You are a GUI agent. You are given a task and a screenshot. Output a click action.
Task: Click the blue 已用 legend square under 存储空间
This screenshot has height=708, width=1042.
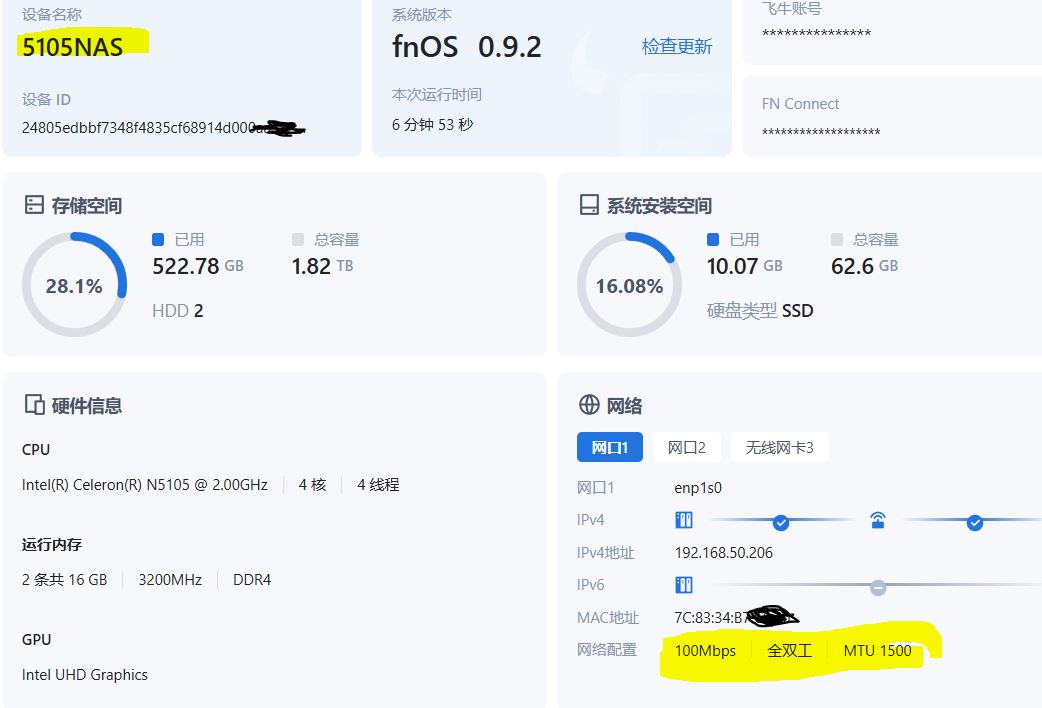pyautogui.click(x=157, y=239)
